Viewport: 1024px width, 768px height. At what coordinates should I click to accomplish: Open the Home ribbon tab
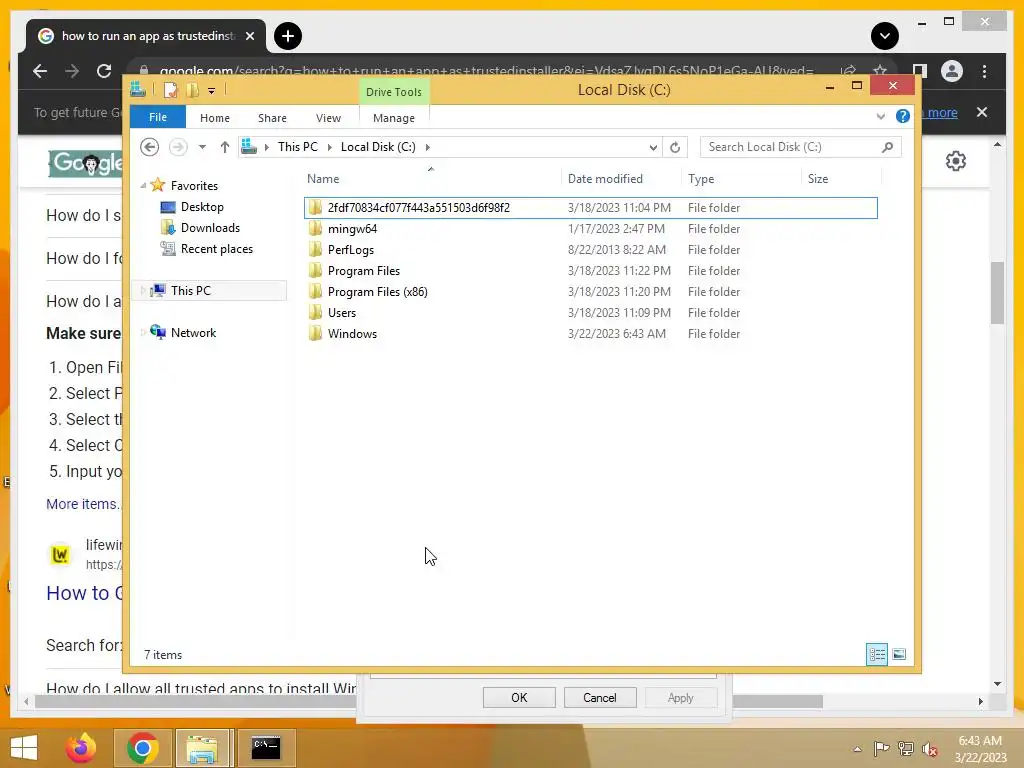215,118
